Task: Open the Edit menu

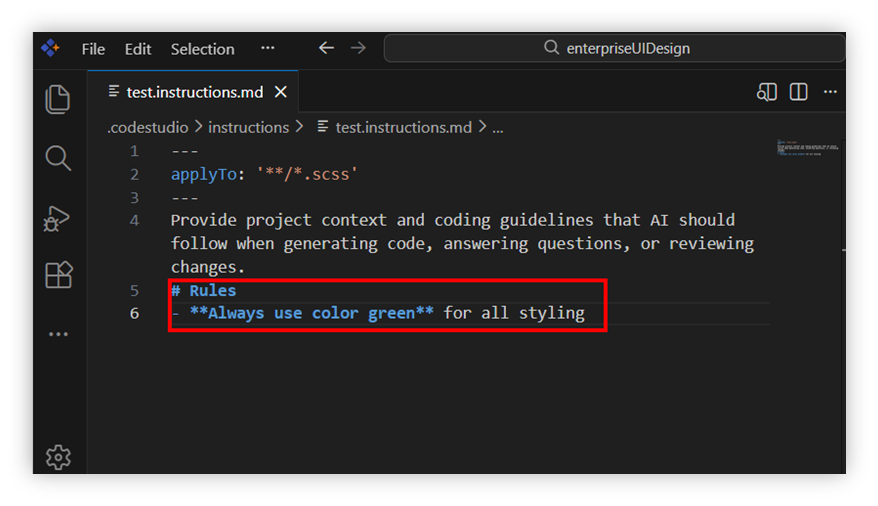Action: [x=138, y=49]
